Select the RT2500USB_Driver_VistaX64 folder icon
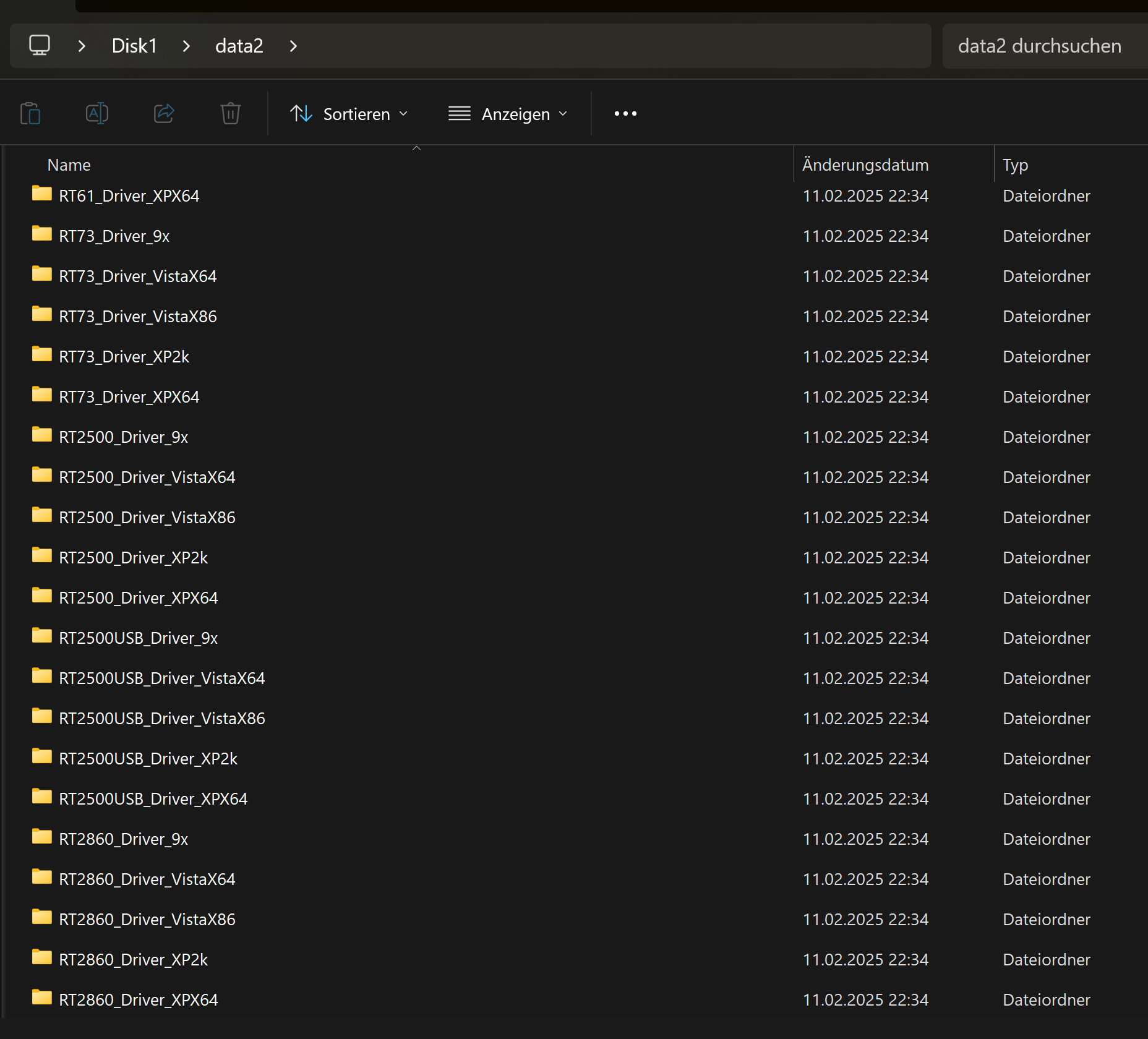1148x1039 pixels. (42, 676)
